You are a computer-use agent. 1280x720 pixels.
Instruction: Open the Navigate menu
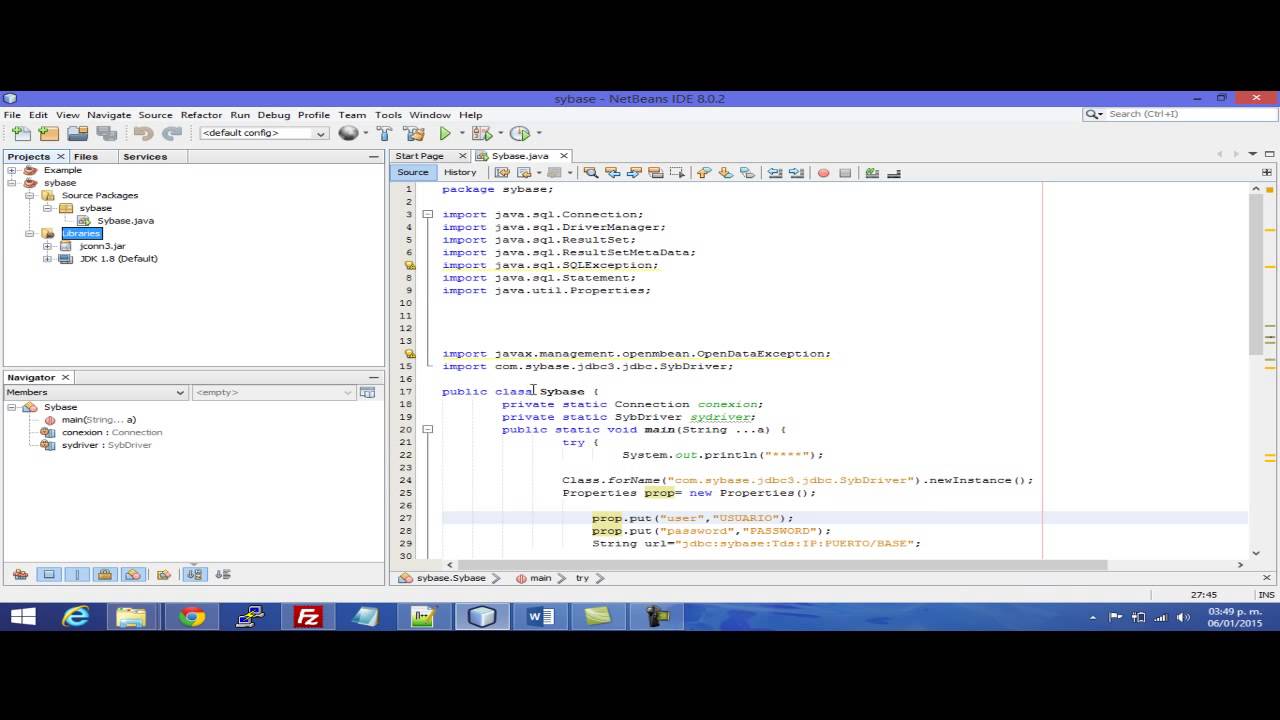click(109, 115)
